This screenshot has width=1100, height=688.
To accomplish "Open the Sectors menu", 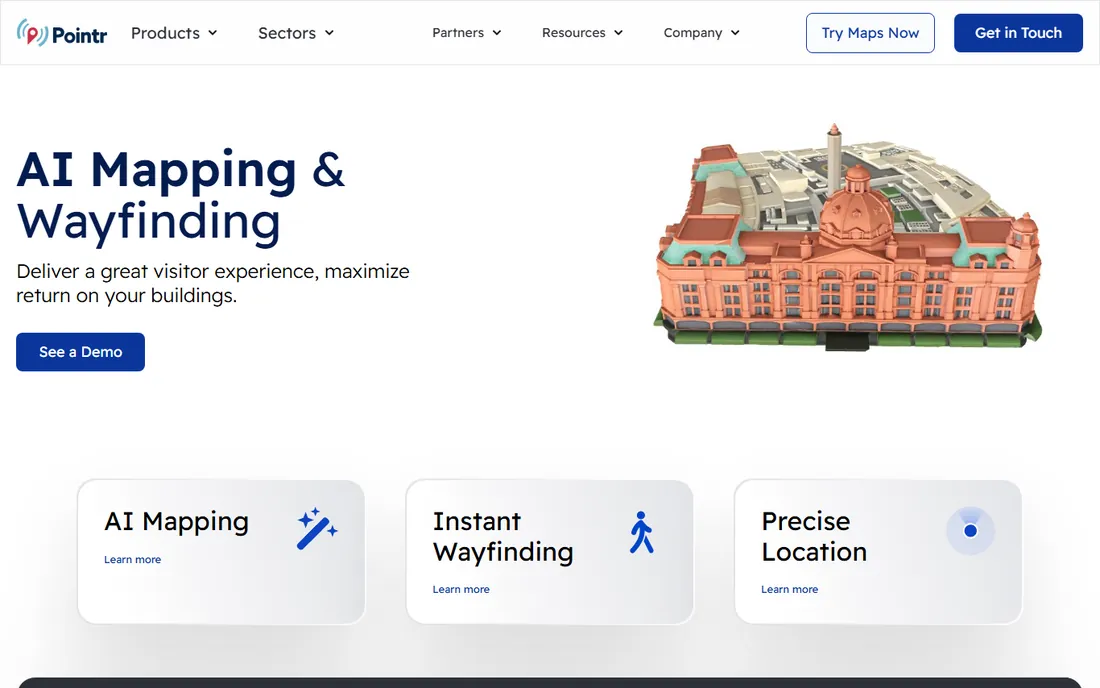I will pyautogui.click(x=296, y=33).
